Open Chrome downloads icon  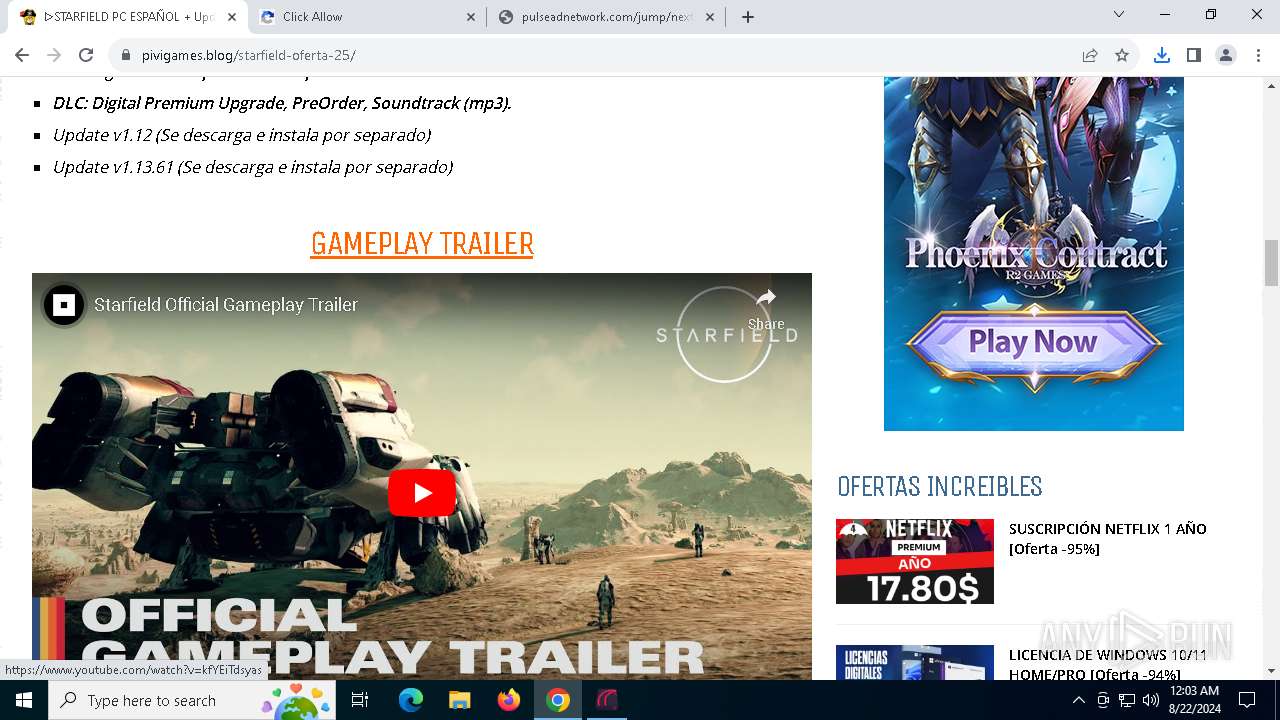[1161, 55]
